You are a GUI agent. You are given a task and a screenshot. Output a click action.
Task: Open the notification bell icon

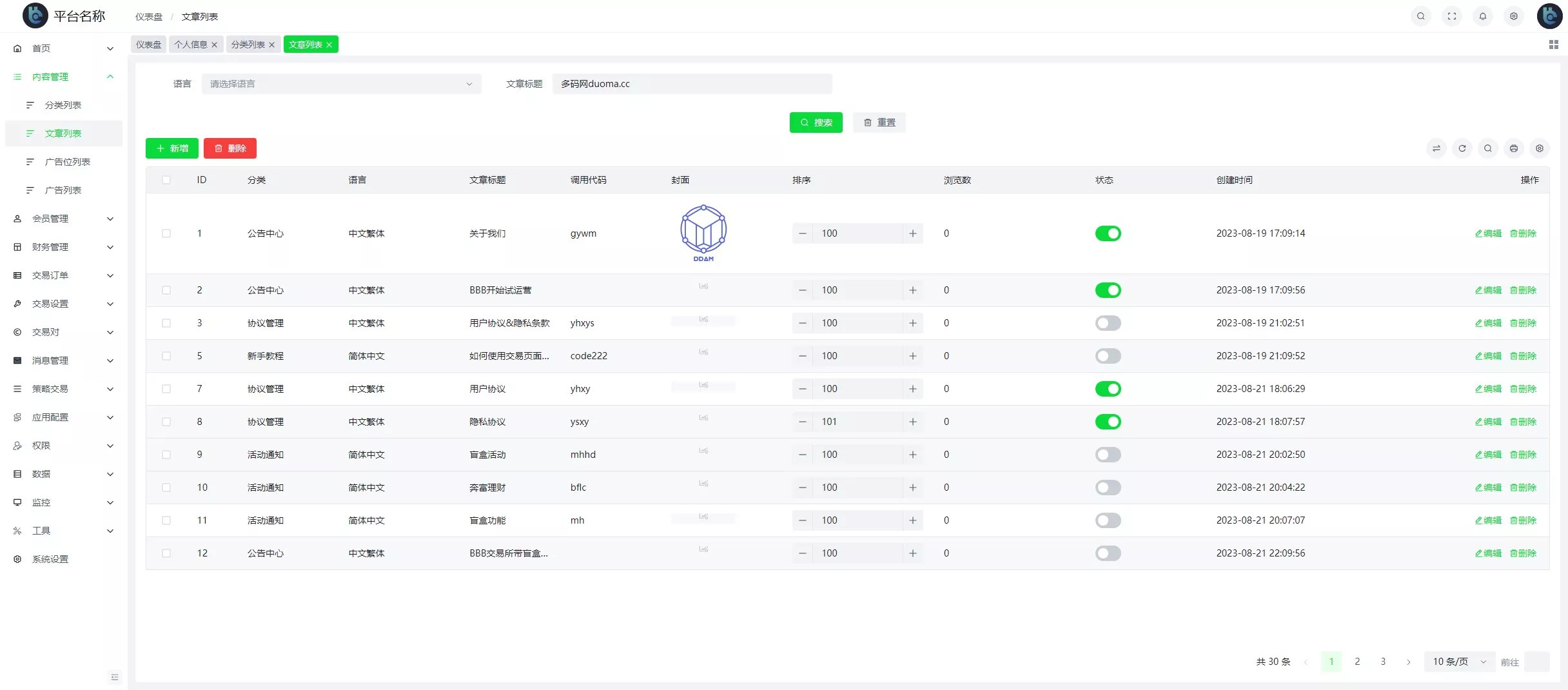pos(1482,16)
